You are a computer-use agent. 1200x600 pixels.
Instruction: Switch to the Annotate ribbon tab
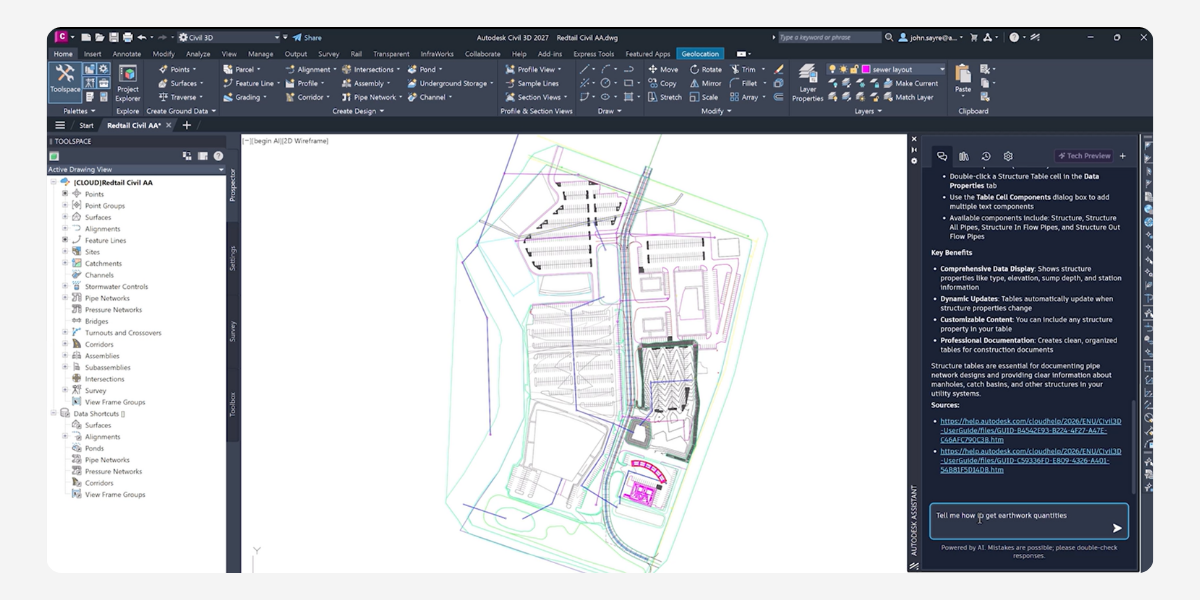point(126,54)
